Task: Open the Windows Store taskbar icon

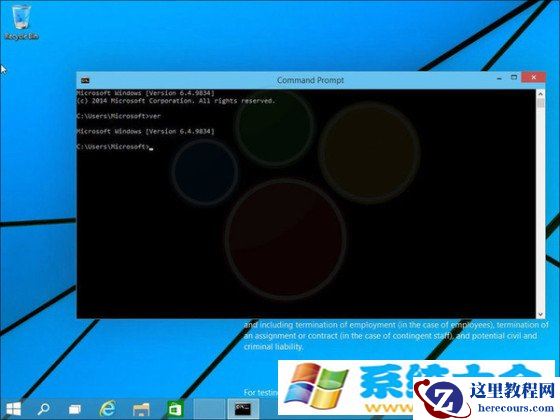Action: point(175,409)
